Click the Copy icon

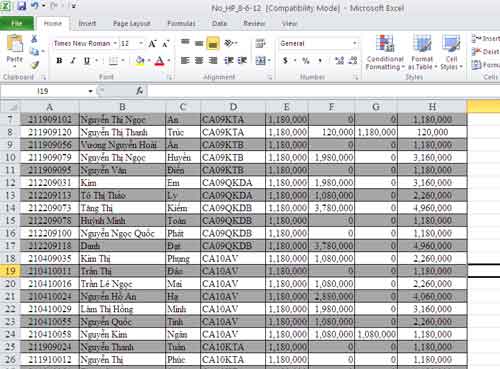point(34,52)
